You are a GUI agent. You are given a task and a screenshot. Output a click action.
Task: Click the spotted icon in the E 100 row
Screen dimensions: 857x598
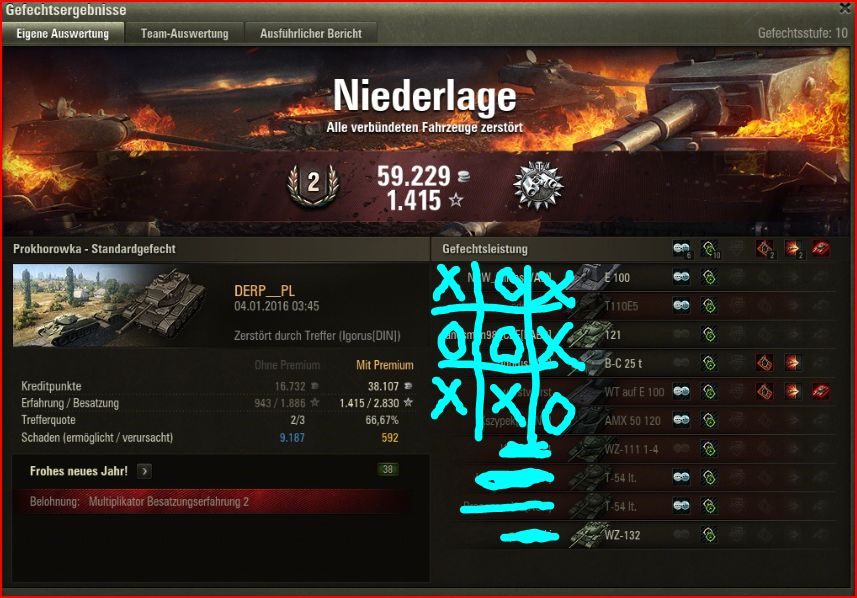pyautogui.click(x=681, y=277)
